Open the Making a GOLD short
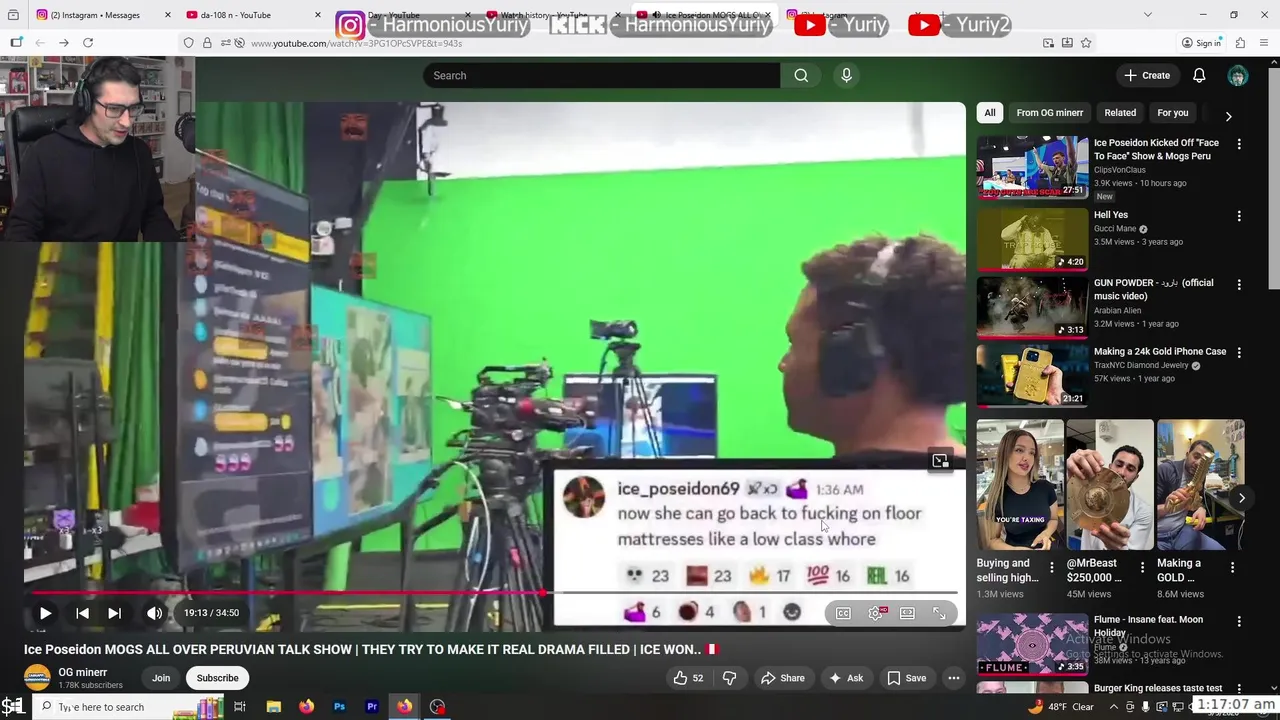This screenshot has height=720, width=1280. click(1200, 485)
